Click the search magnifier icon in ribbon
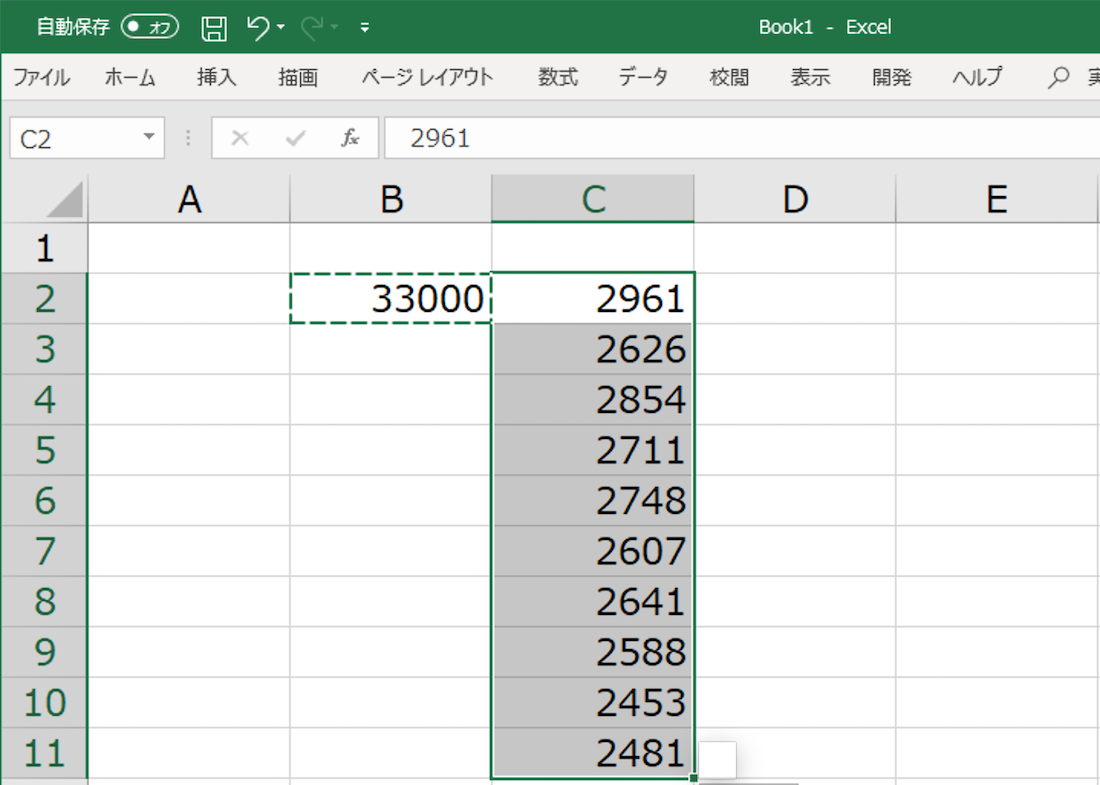 click(x=1058, y=78)
